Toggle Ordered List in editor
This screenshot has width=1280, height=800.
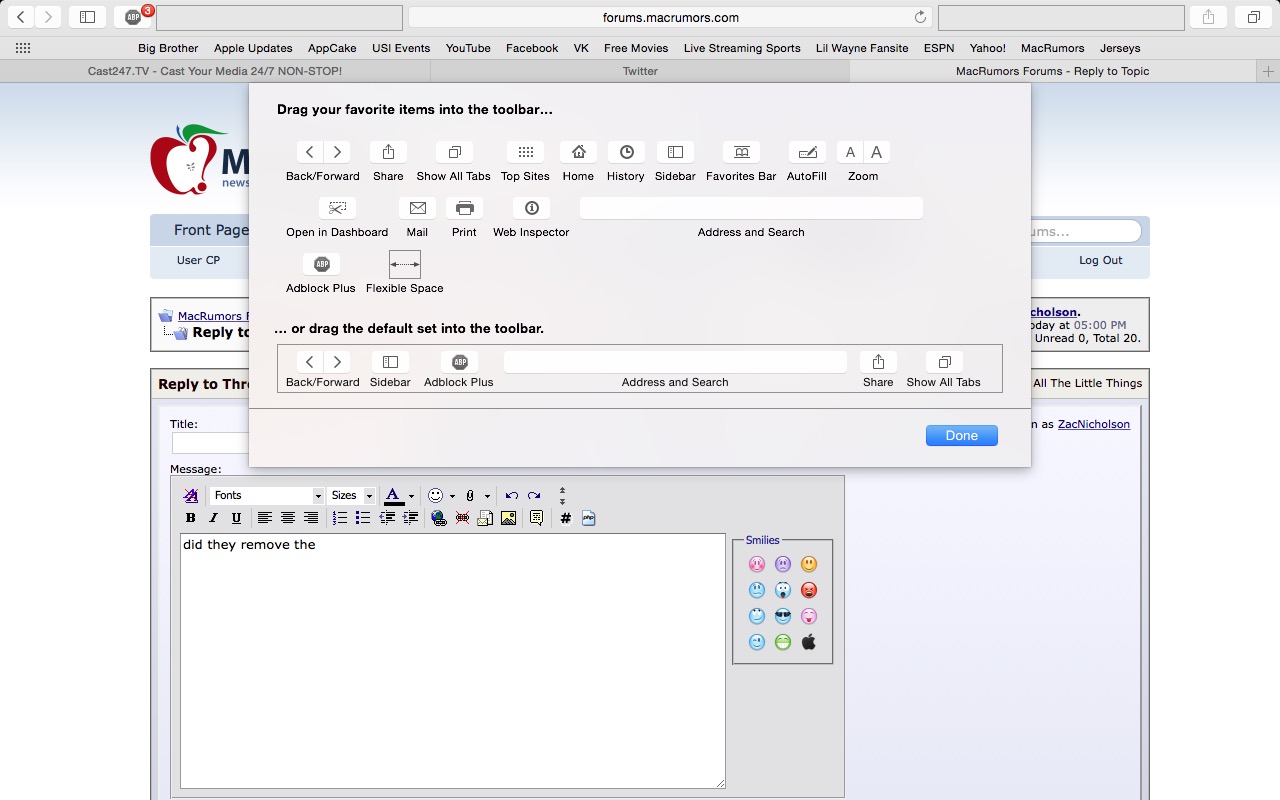[x=340, y=518]
